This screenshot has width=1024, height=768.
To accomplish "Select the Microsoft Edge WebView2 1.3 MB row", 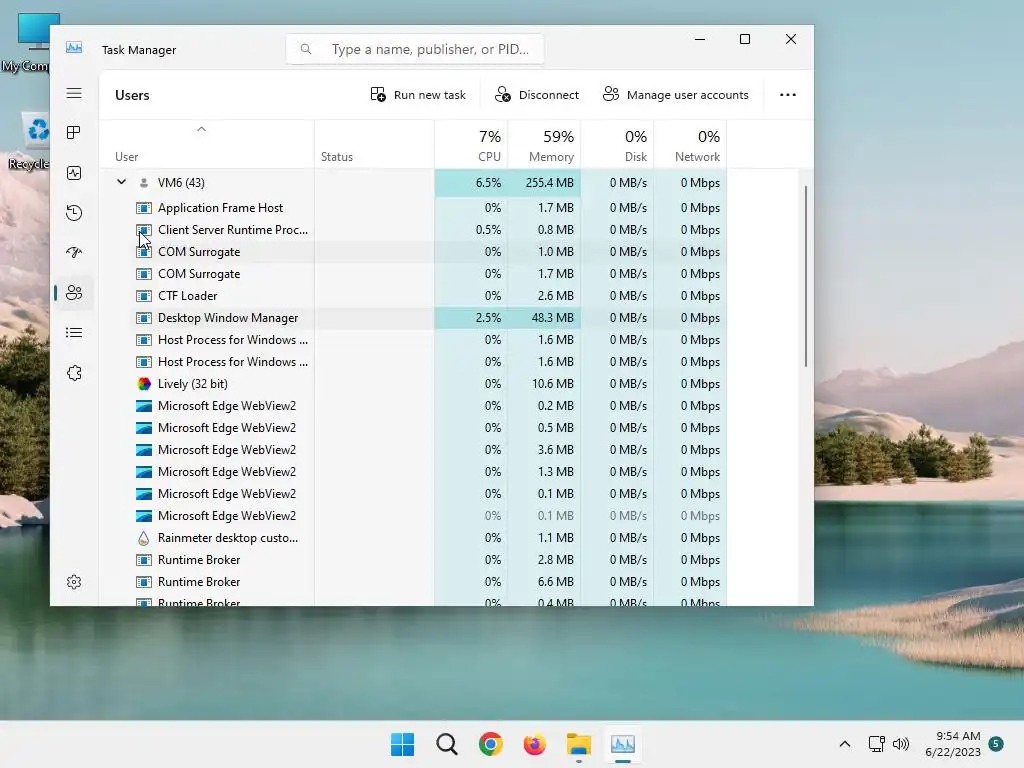I will [413, 472].
